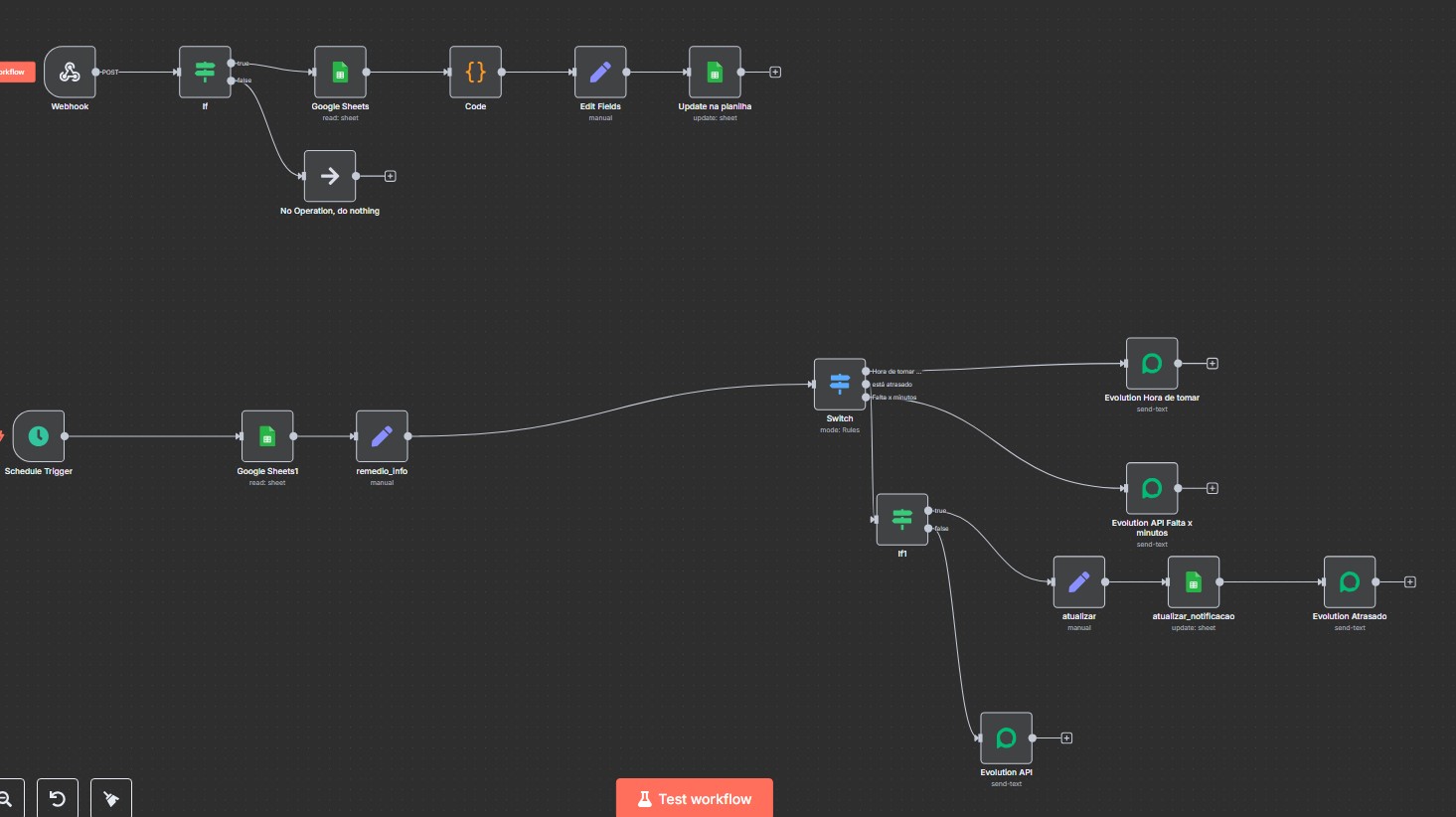1456x817 pixels.
Task: Click the true output of the If node
Action: point(232,64)
